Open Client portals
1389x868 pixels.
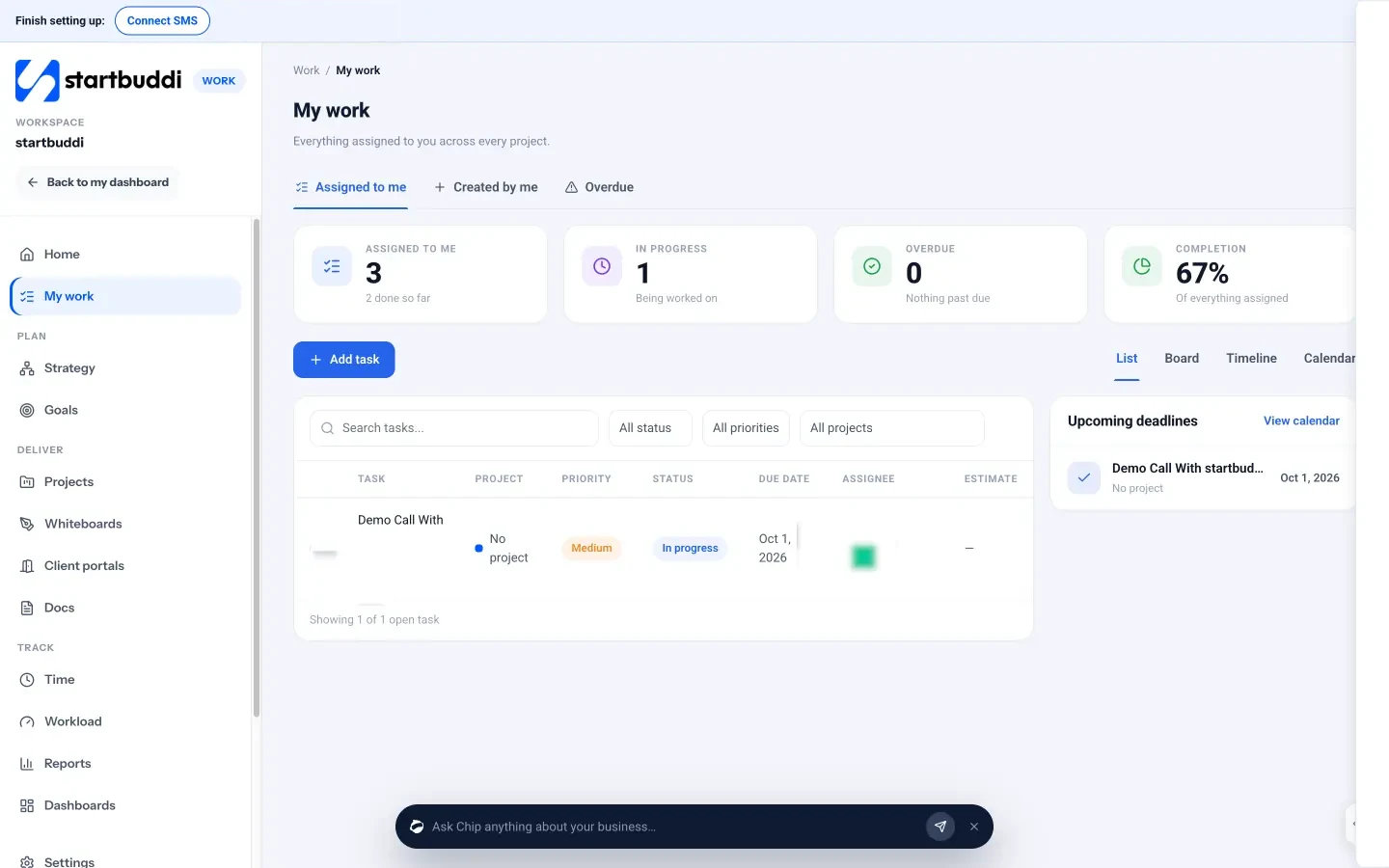point(125,566)
